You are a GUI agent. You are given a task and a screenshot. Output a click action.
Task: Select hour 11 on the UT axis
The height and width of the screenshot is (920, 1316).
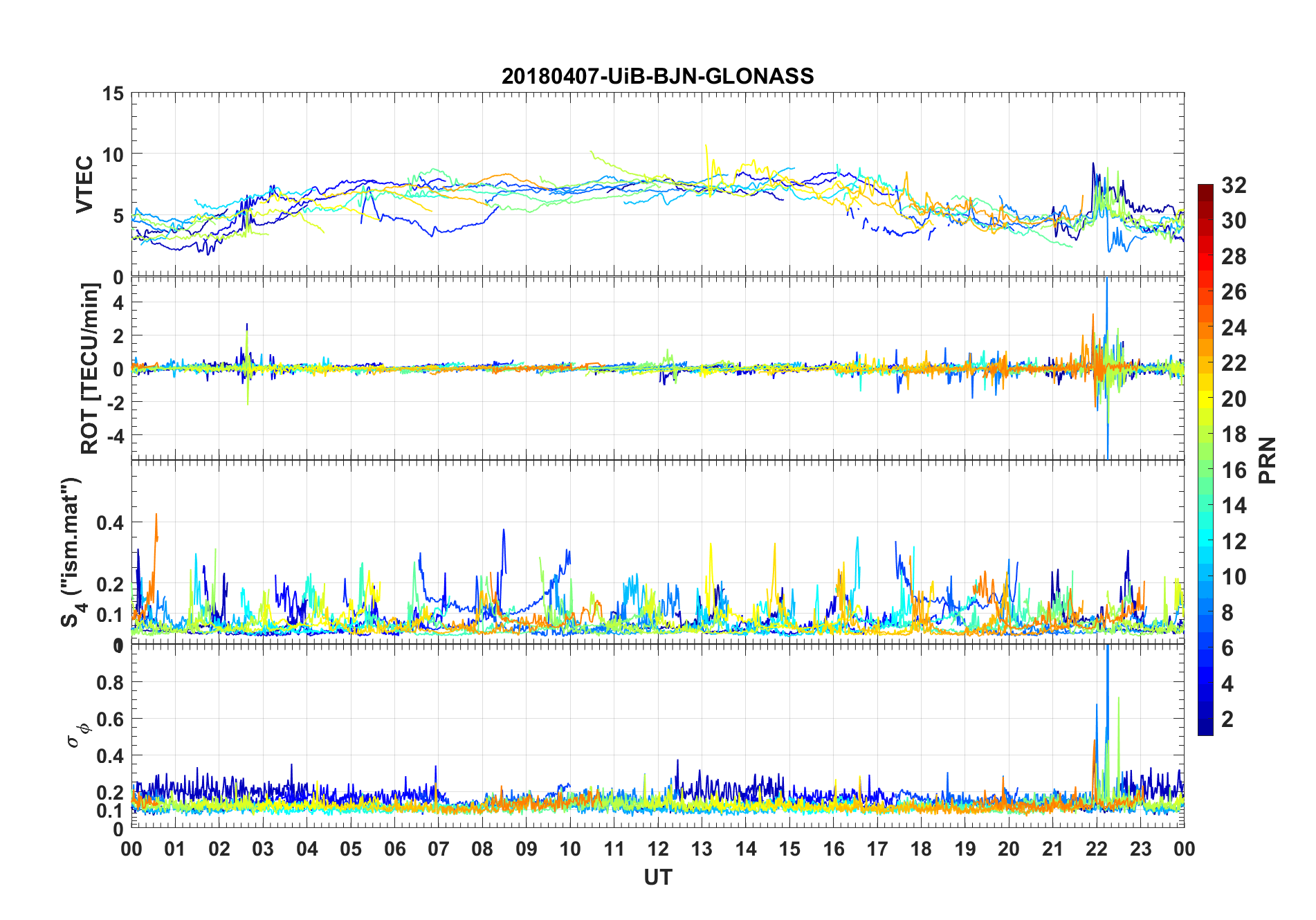(614, 849)
